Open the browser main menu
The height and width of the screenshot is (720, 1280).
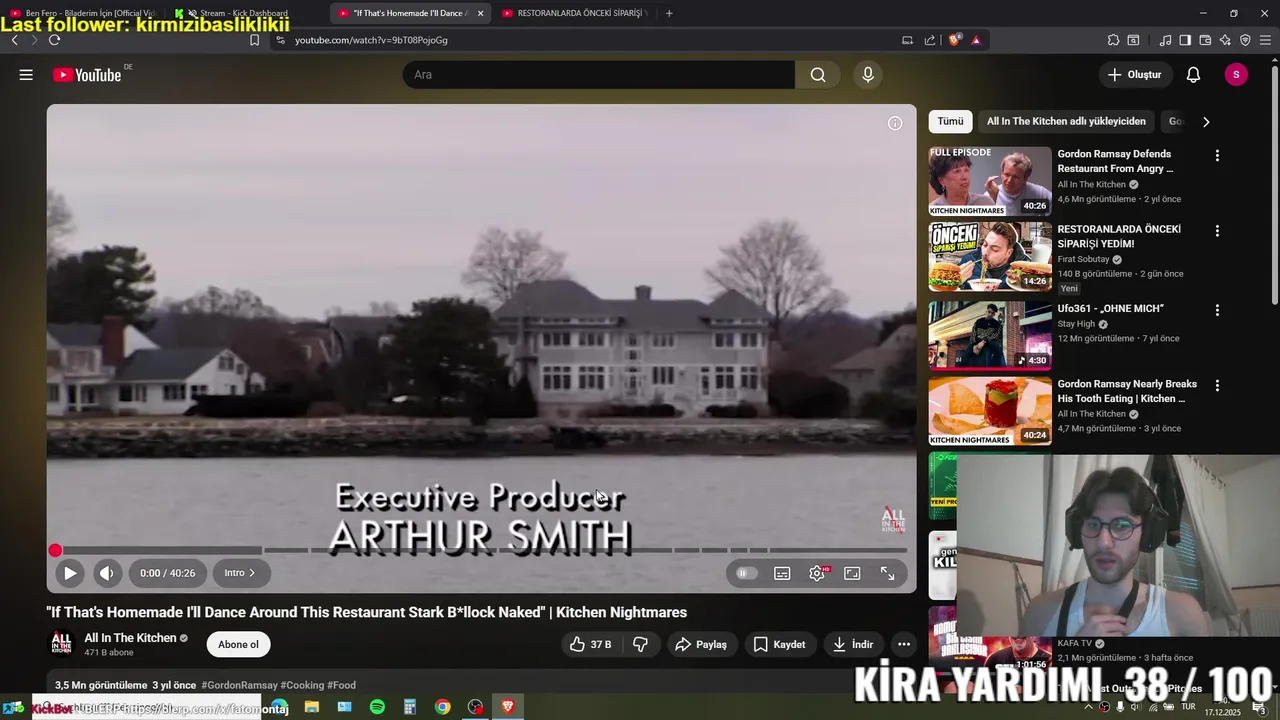(x=1265, y=40)
